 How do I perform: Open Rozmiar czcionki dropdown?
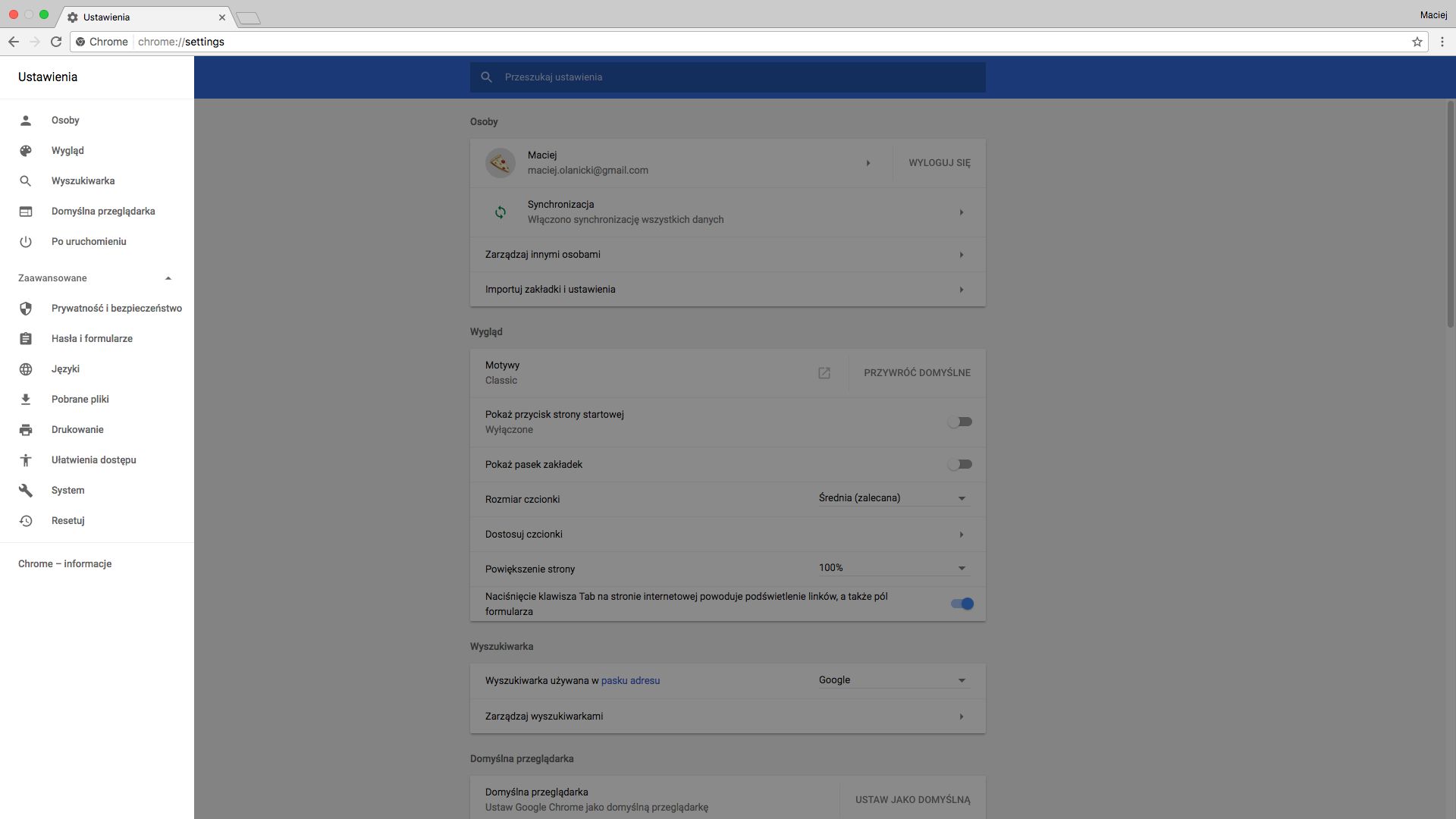coord(892,498)
